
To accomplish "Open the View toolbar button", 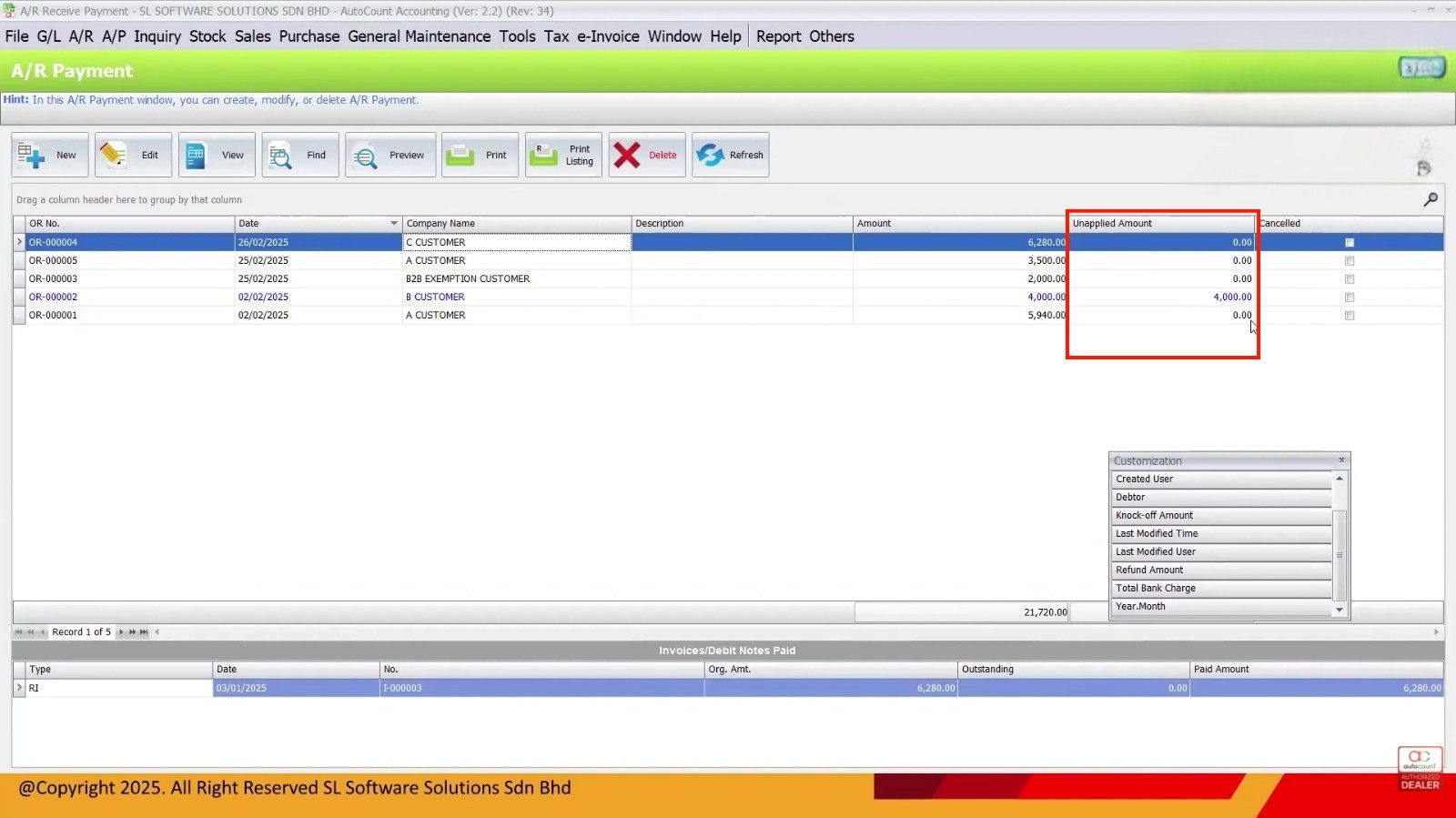I will coord(217,155).
